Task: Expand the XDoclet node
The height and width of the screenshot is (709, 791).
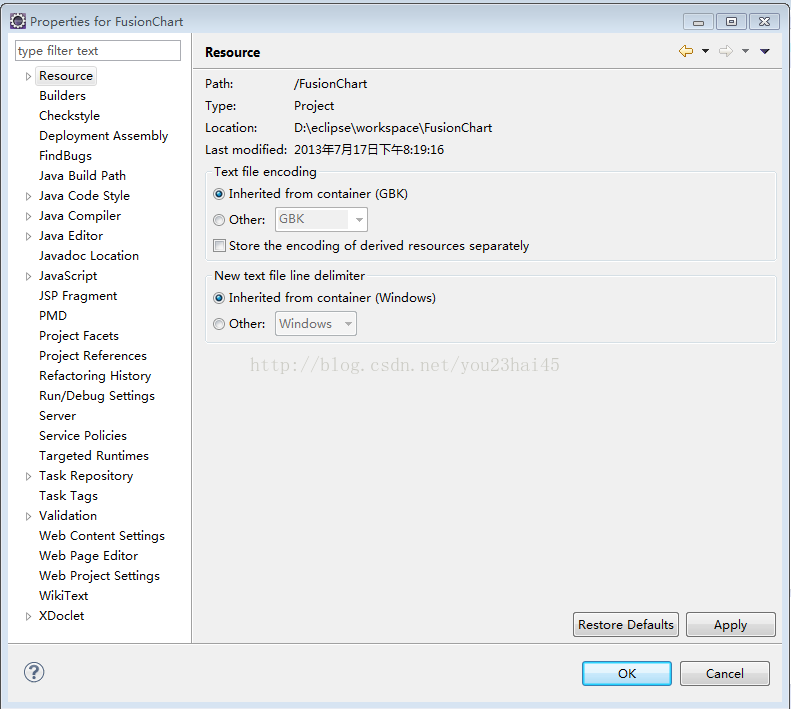Action: [x=28, y=616]
